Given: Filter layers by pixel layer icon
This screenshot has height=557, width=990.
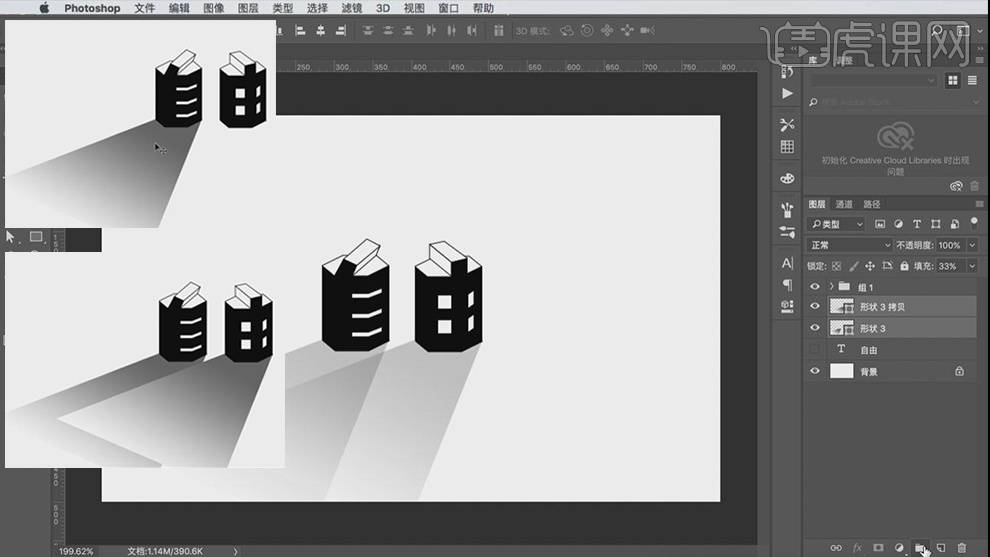Looking at the screenshot, I should tap(880, 224).
